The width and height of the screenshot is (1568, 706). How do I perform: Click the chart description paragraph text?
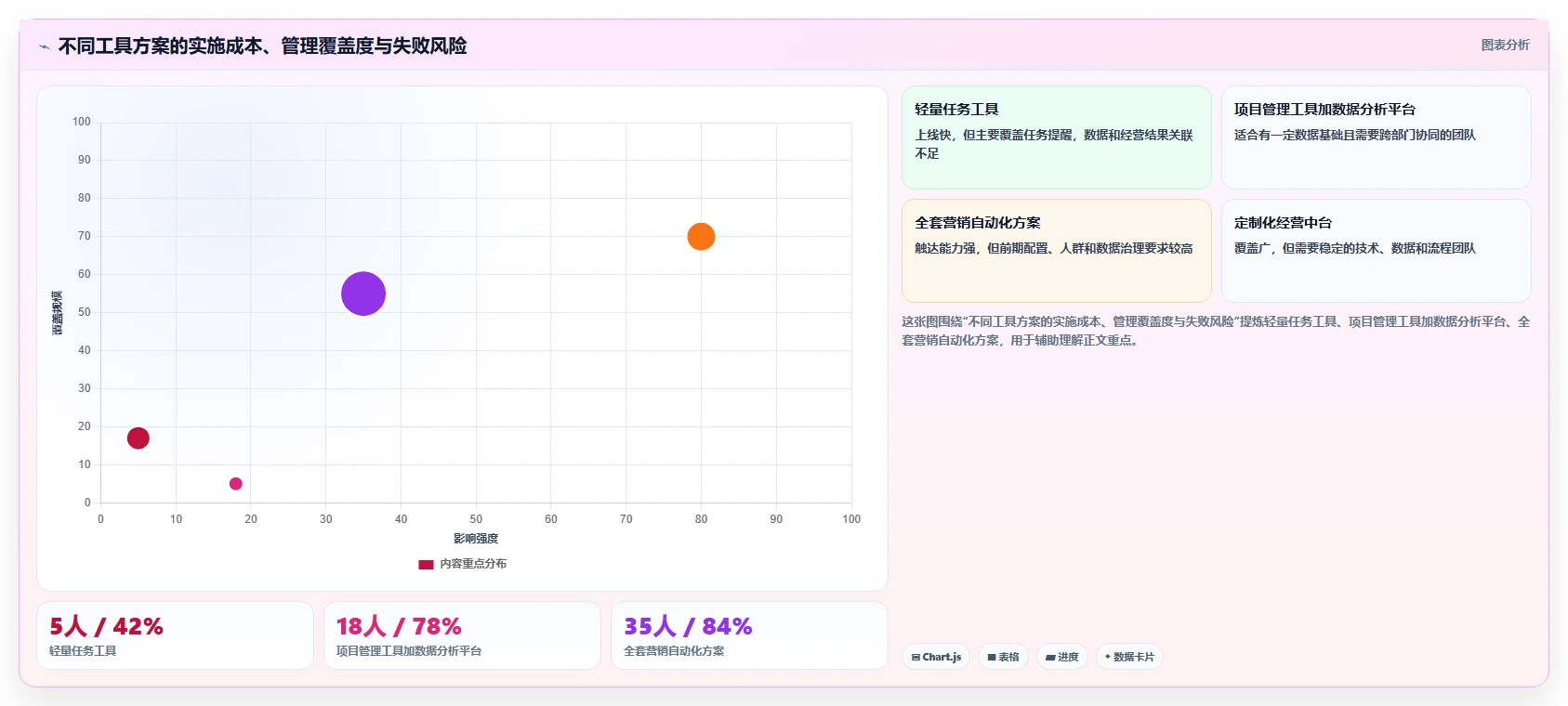(x=1216, y=331)
